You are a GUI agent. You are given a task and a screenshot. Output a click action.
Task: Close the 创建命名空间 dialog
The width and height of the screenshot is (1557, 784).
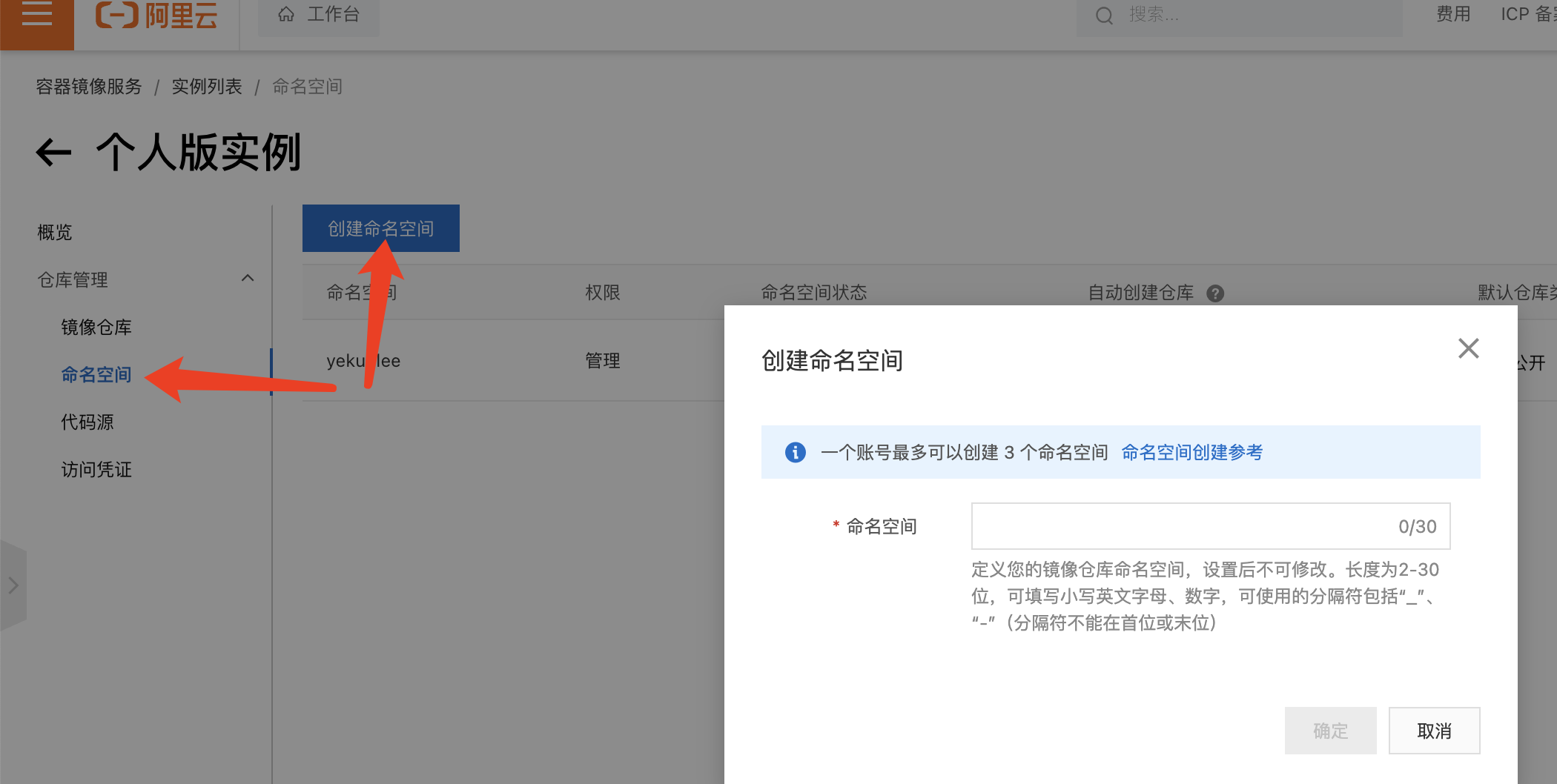point(1468,348)
